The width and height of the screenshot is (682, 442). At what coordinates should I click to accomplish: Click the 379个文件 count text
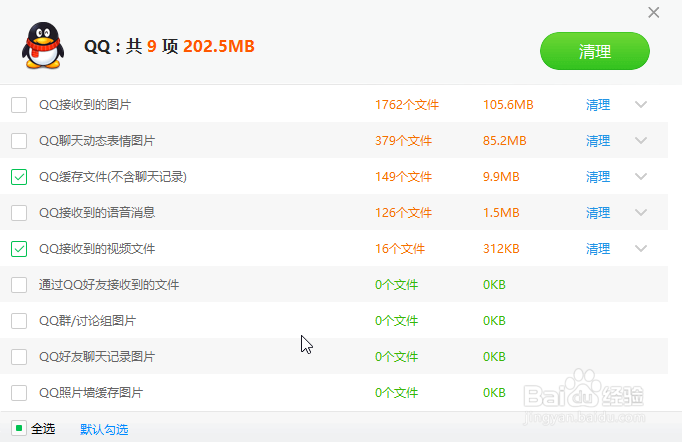click(x=403, y=141)
